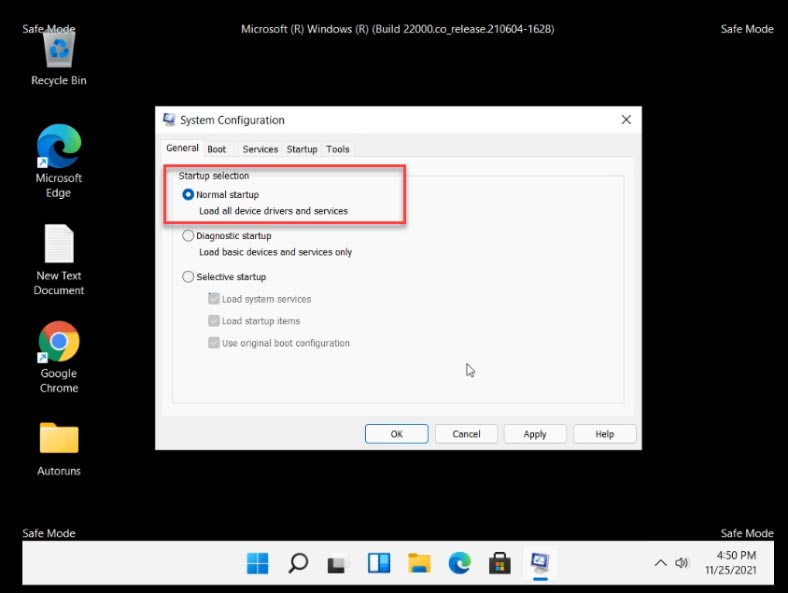
Task: Click the OK button
Action: coord(397,434)
